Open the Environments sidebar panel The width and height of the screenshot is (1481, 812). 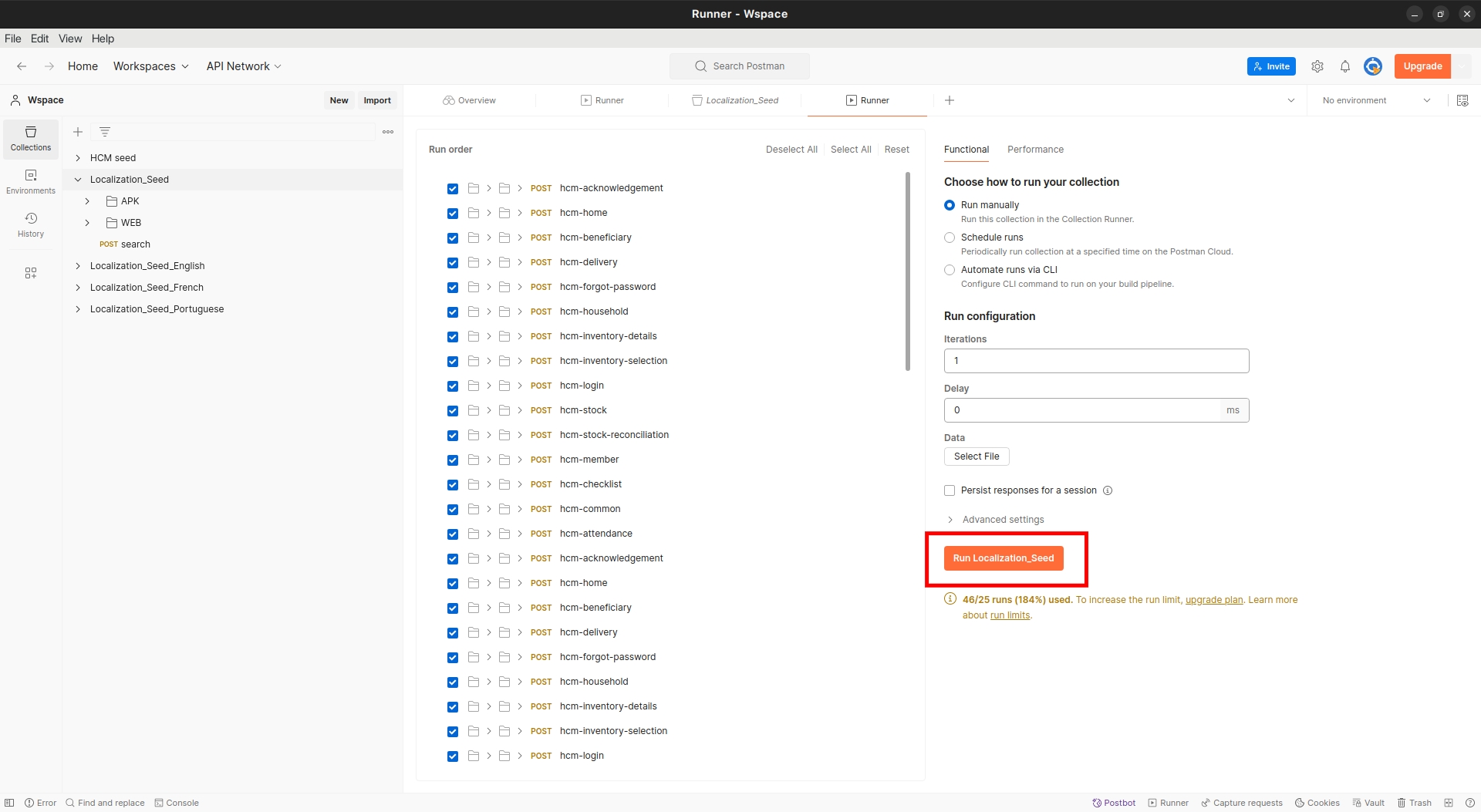(x=31, y=182)
